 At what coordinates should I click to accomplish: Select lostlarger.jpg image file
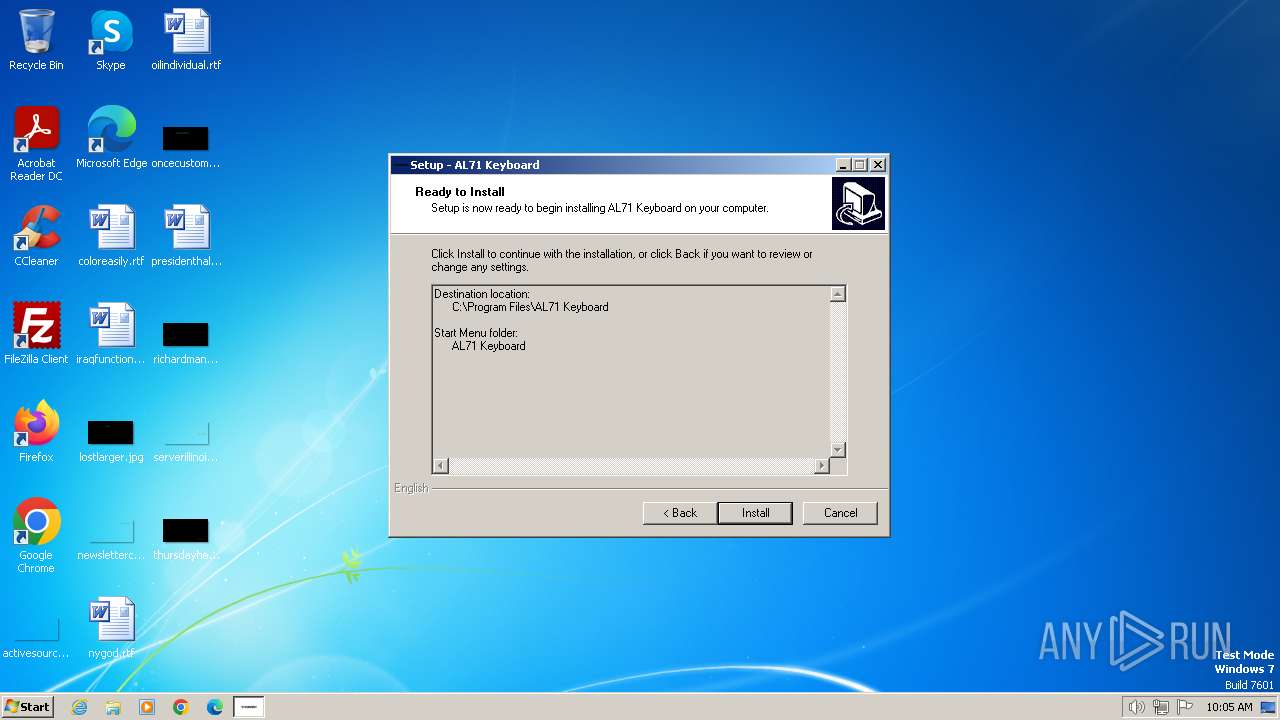pos(111,440)
